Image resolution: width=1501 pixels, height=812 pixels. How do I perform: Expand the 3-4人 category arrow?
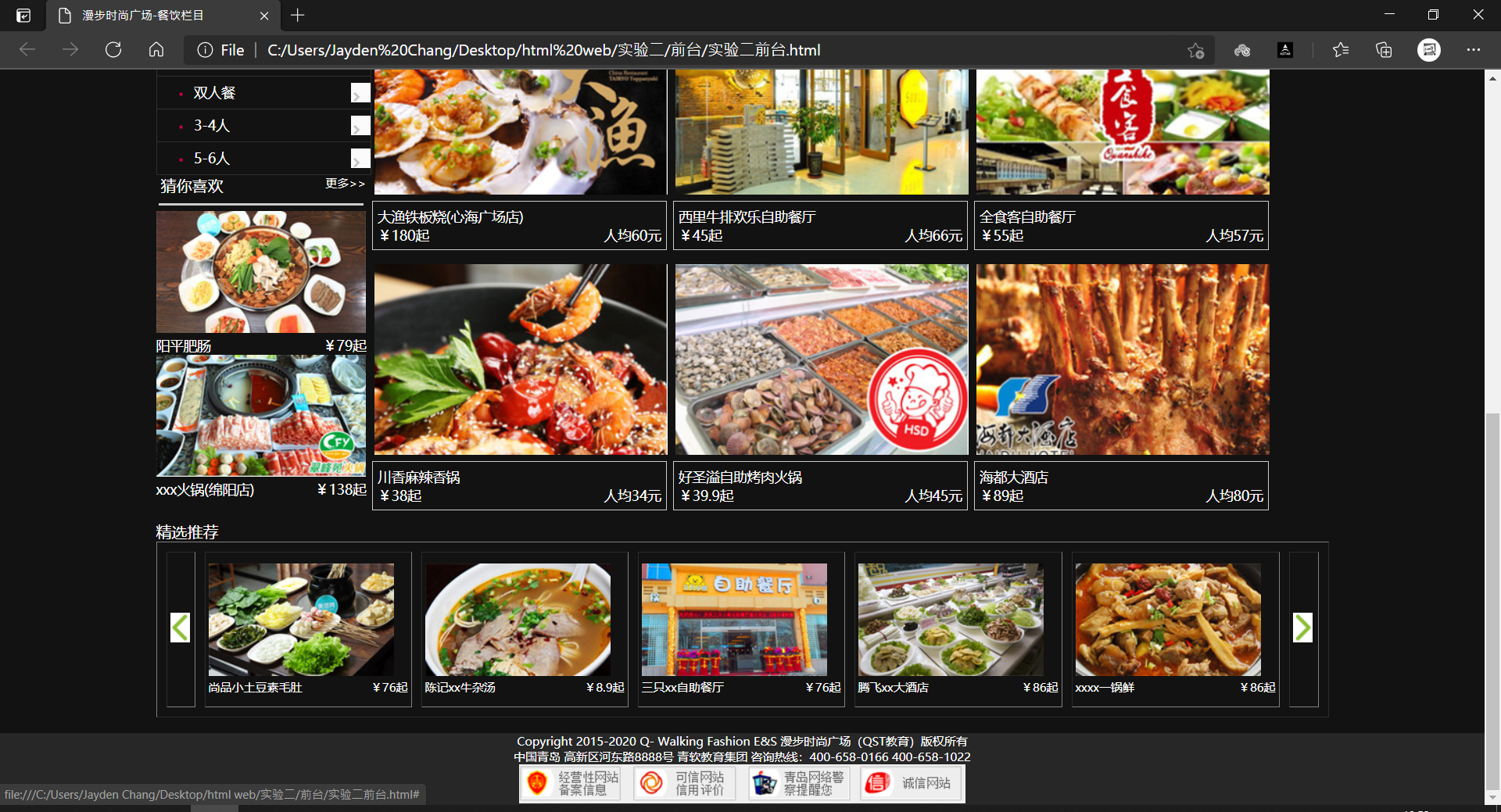360,126
